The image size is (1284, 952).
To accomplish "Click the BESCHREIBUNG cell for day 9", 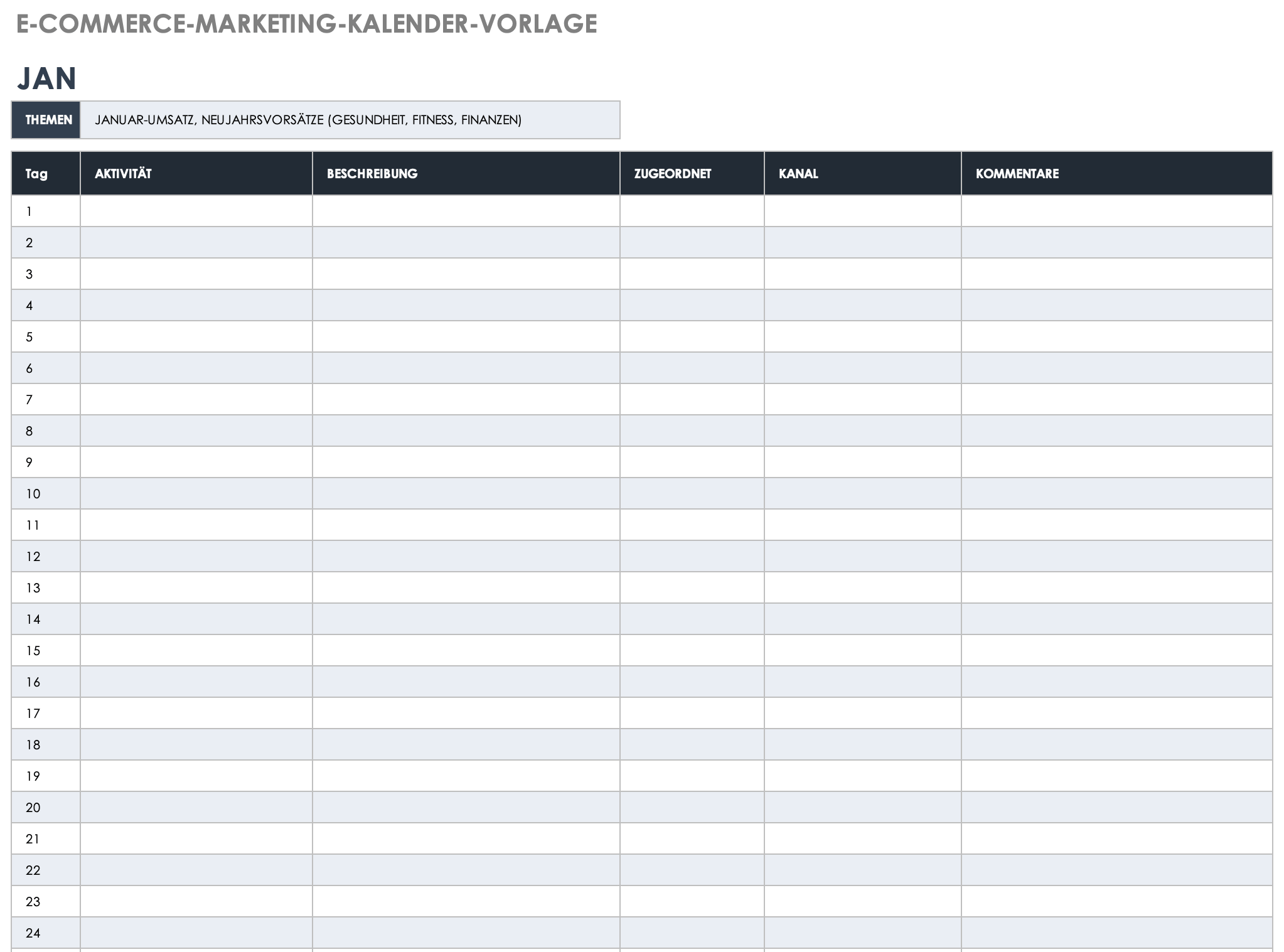I will 466,463.
